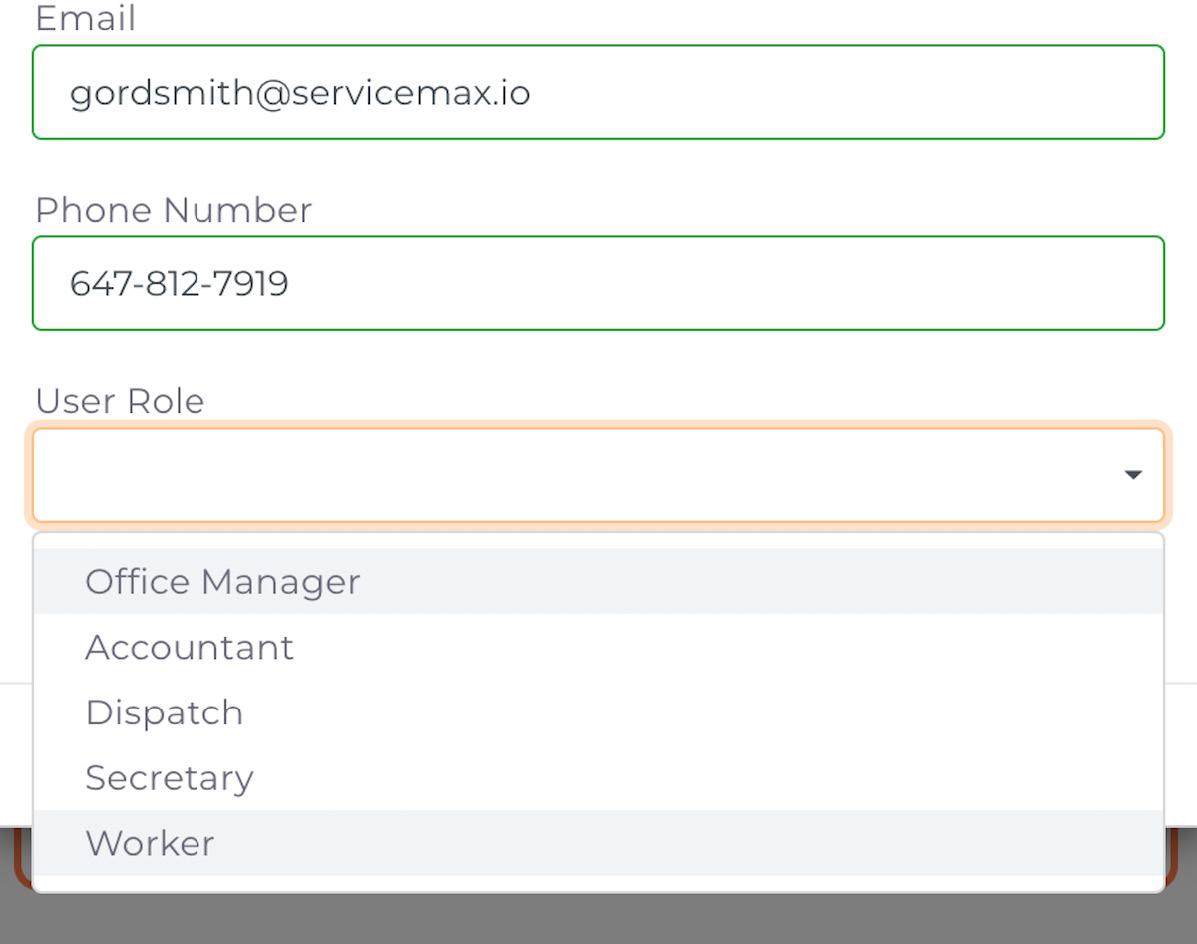Click the blank right side of Office Manager row
The height and width of the screenshot is (944, 1197).
point(763,582)
